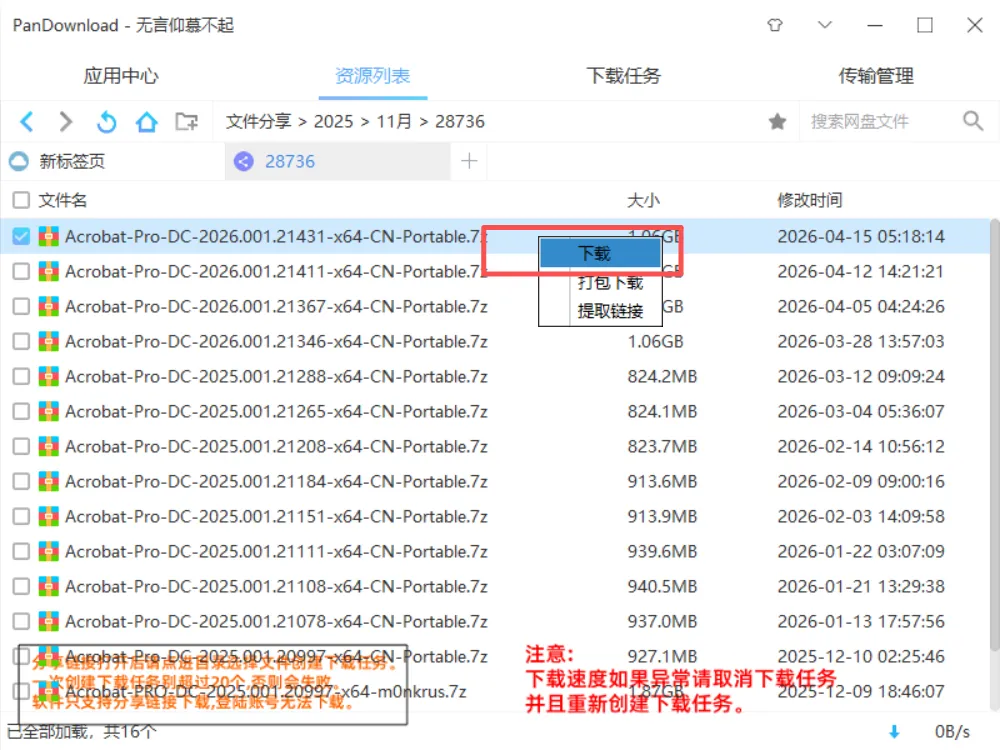Favorite this path with the star icon
Image resolution: width=1000 pixels, height=750 pixels.
click(777, 121)
